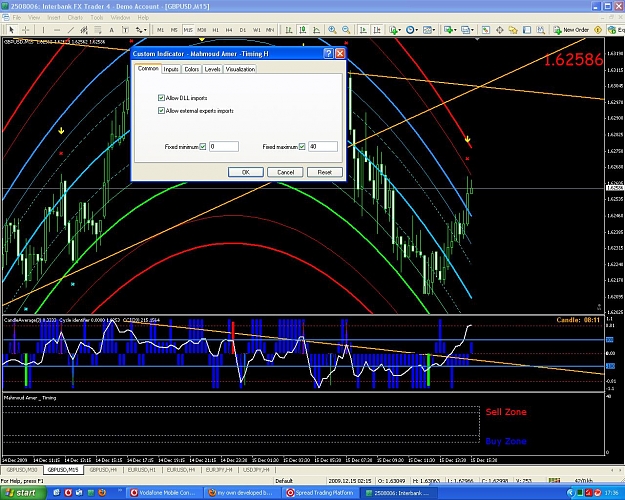Switch to candlestick chart display
The image size is (625, 500).
(303, 30)
